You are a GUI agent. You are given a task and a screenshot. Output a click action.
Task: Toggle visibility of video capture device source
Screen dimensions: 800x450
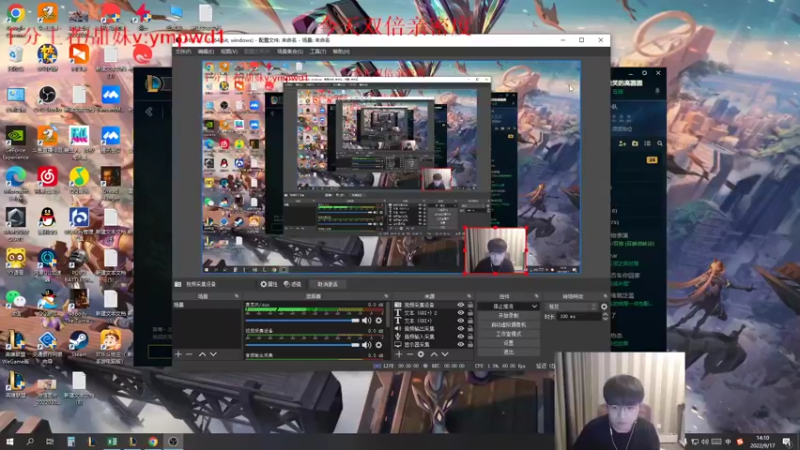pos(461,305)
